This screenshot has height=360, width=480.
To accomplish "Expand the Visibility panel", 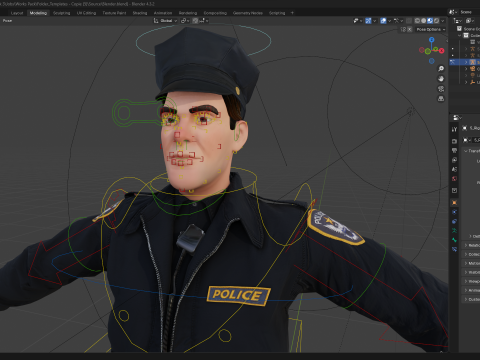I will click(x=471, y=272).
